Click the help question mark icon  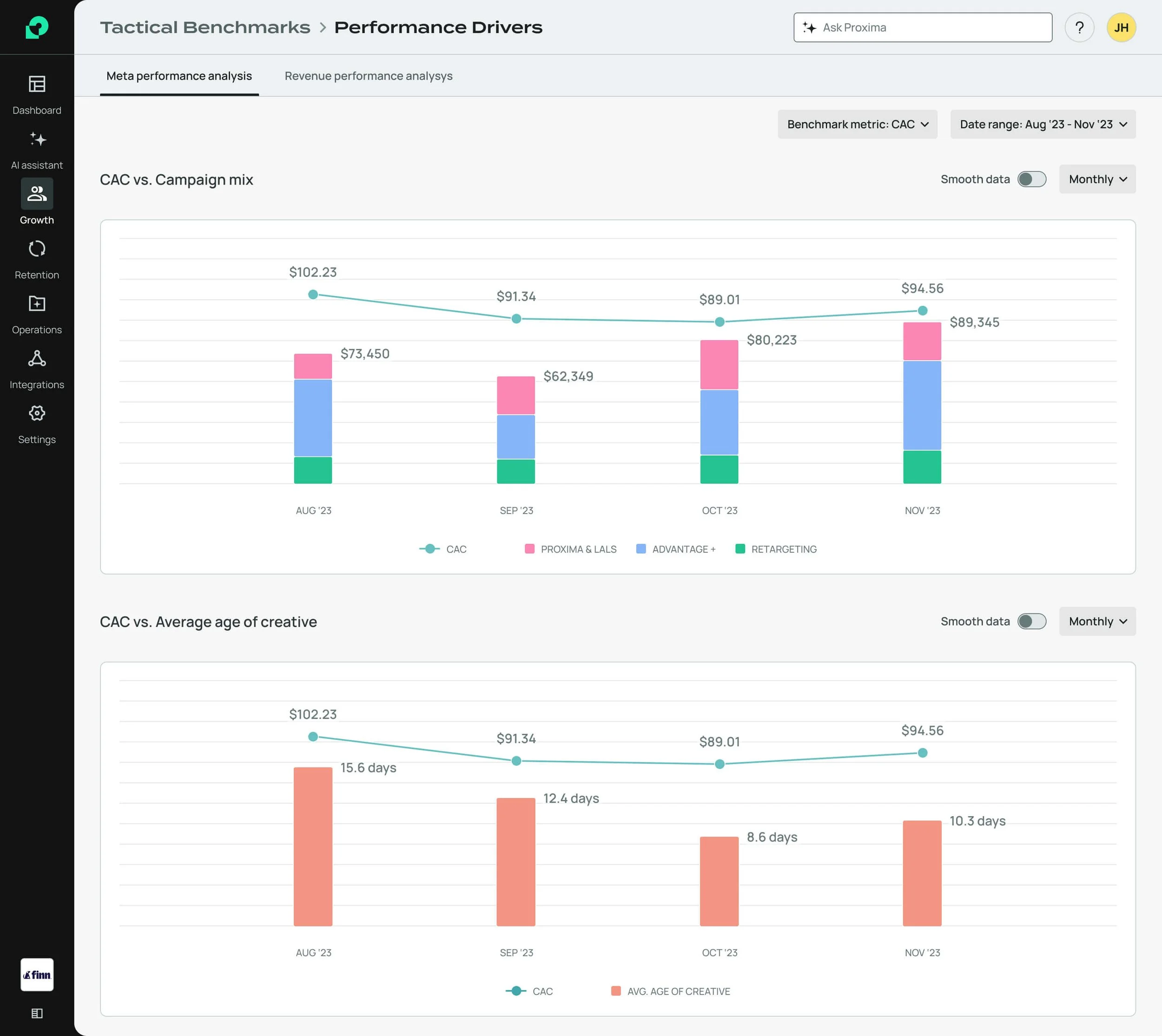[1079, 27]
